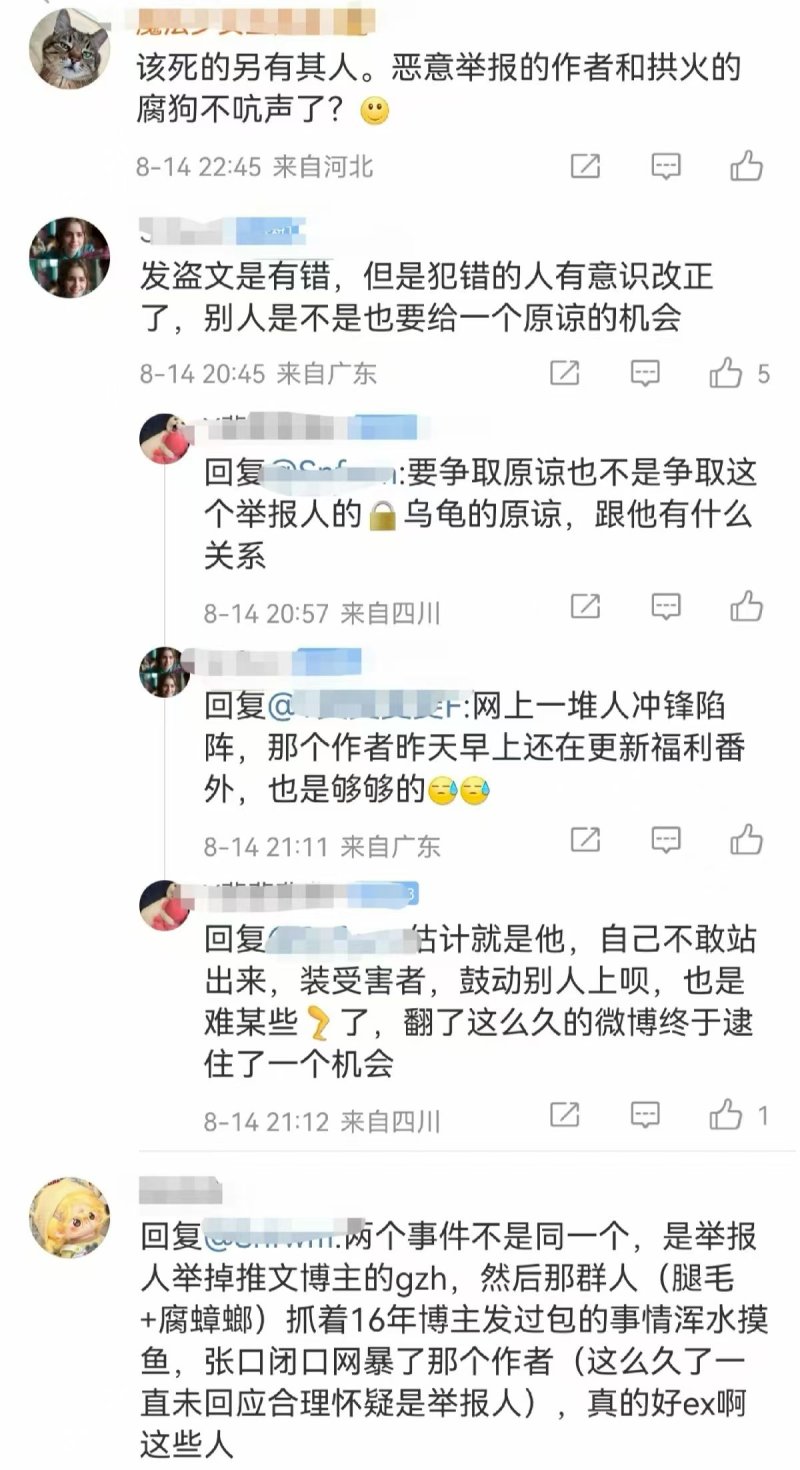
Task: Share the 8-14 22:45 Hebei comment
Action: (x=585, y=166)
